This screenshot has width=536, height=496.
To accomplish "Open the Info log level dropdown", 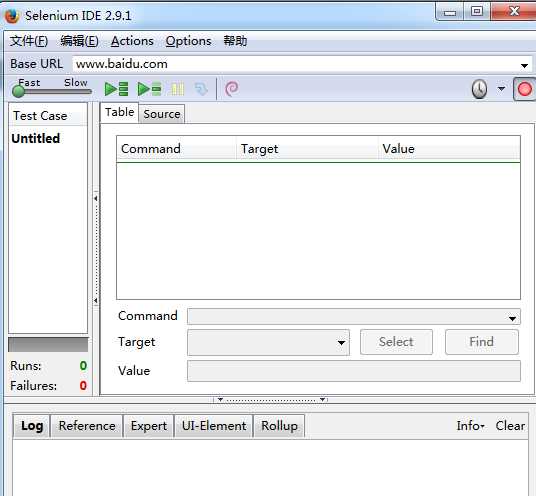I will coord(471,426).
